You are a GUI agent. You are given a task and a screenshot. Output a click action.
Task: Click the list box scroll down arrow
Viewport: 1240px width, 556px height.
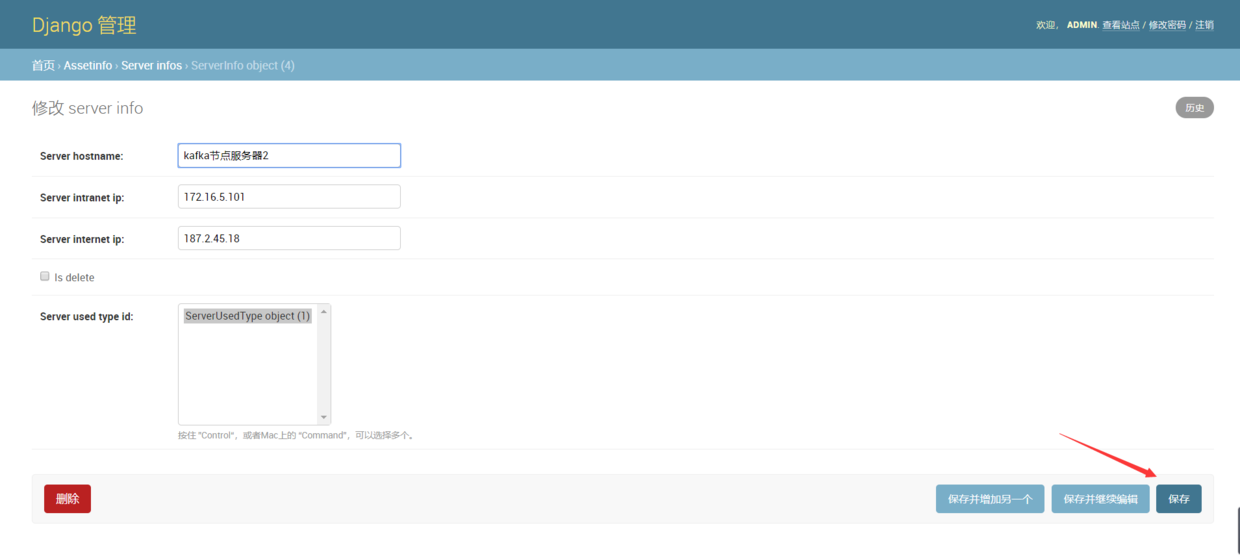point(323,417)
